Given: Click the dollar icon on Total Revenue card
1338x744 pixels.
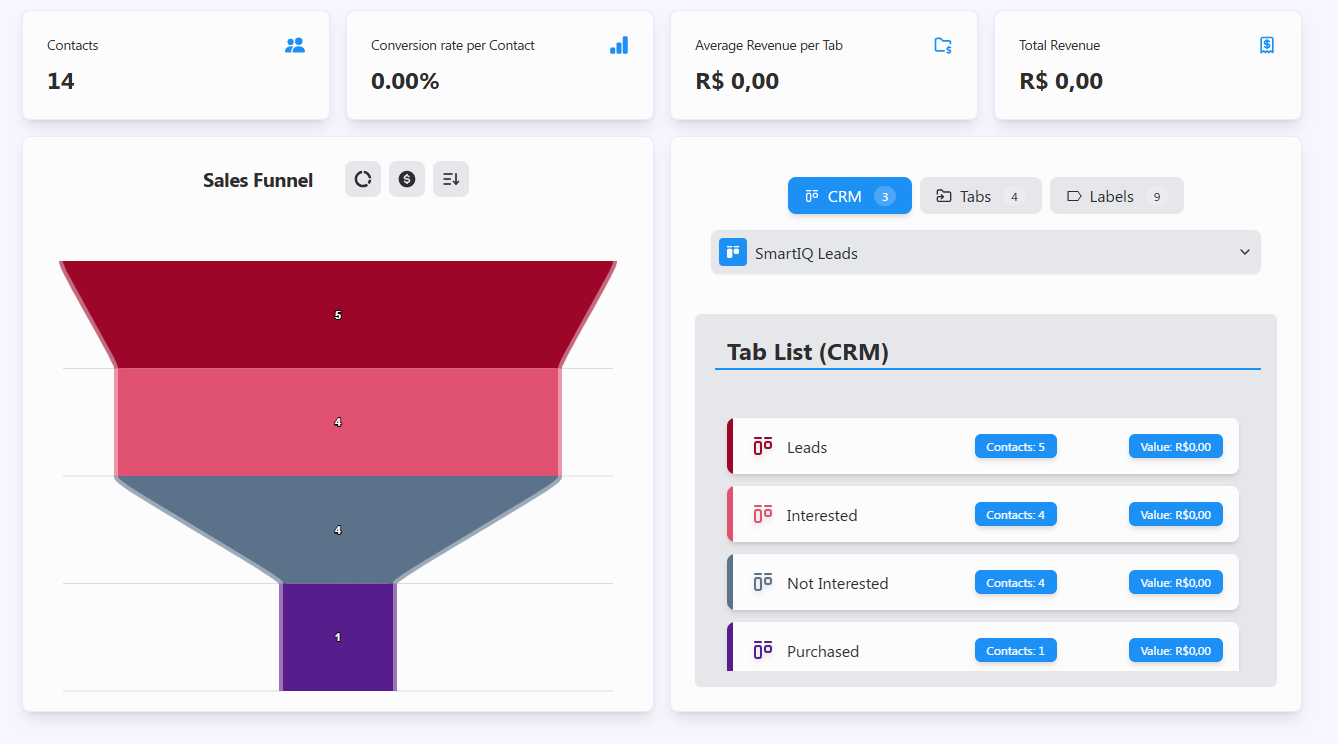Looking at the screenshot, I should (x=1266, y=44).
